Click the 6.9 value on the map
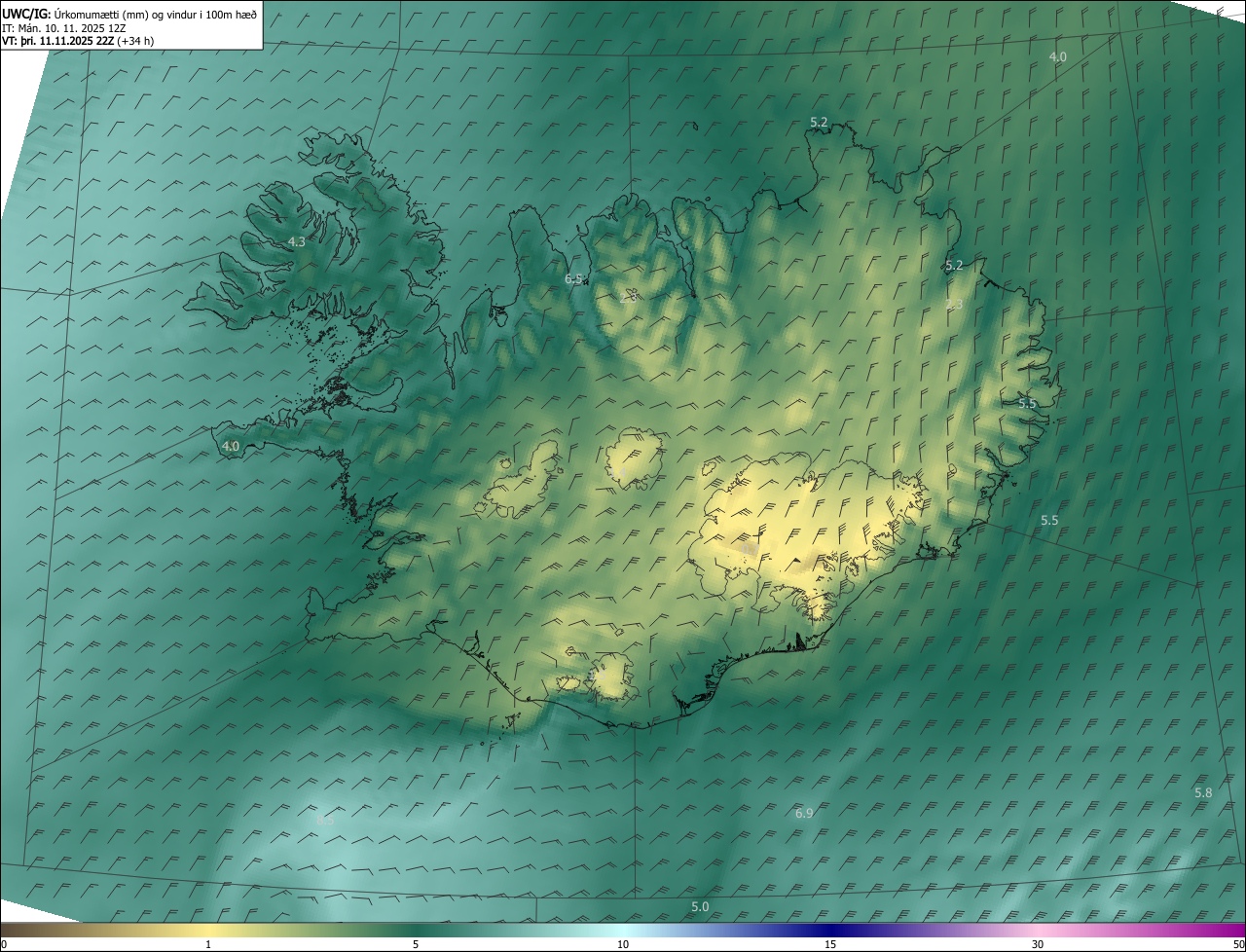Viewport: 1246px width, 952px height. coord(804,813)
